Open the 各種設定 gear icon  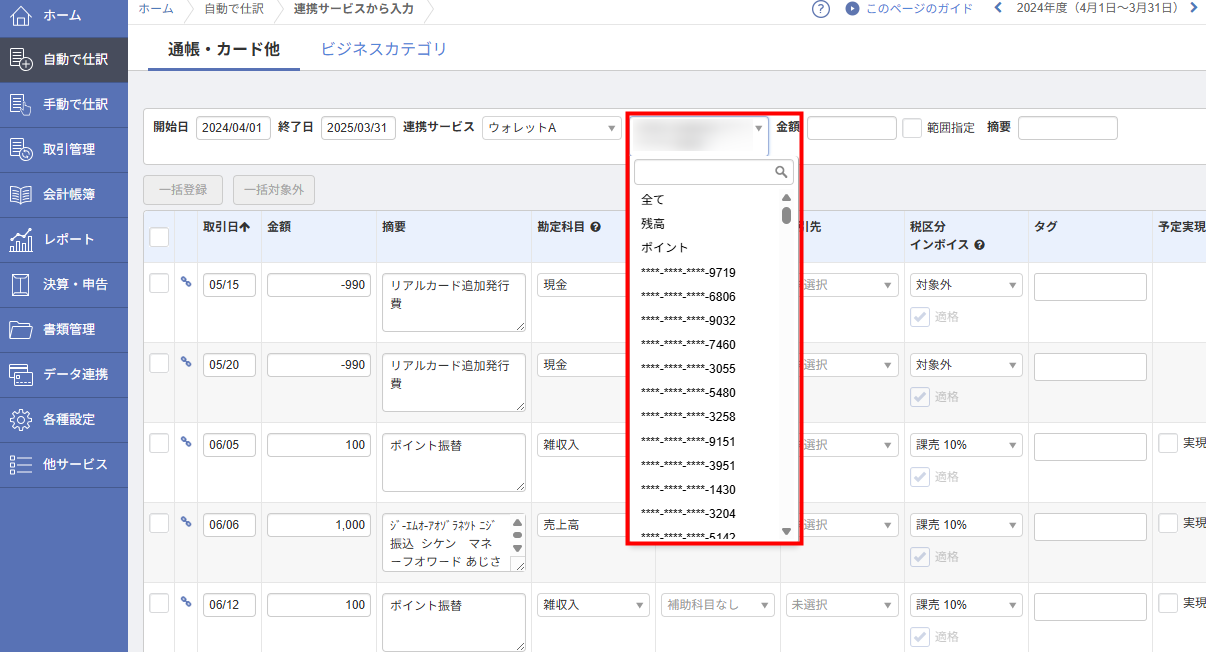coord(21,419)
